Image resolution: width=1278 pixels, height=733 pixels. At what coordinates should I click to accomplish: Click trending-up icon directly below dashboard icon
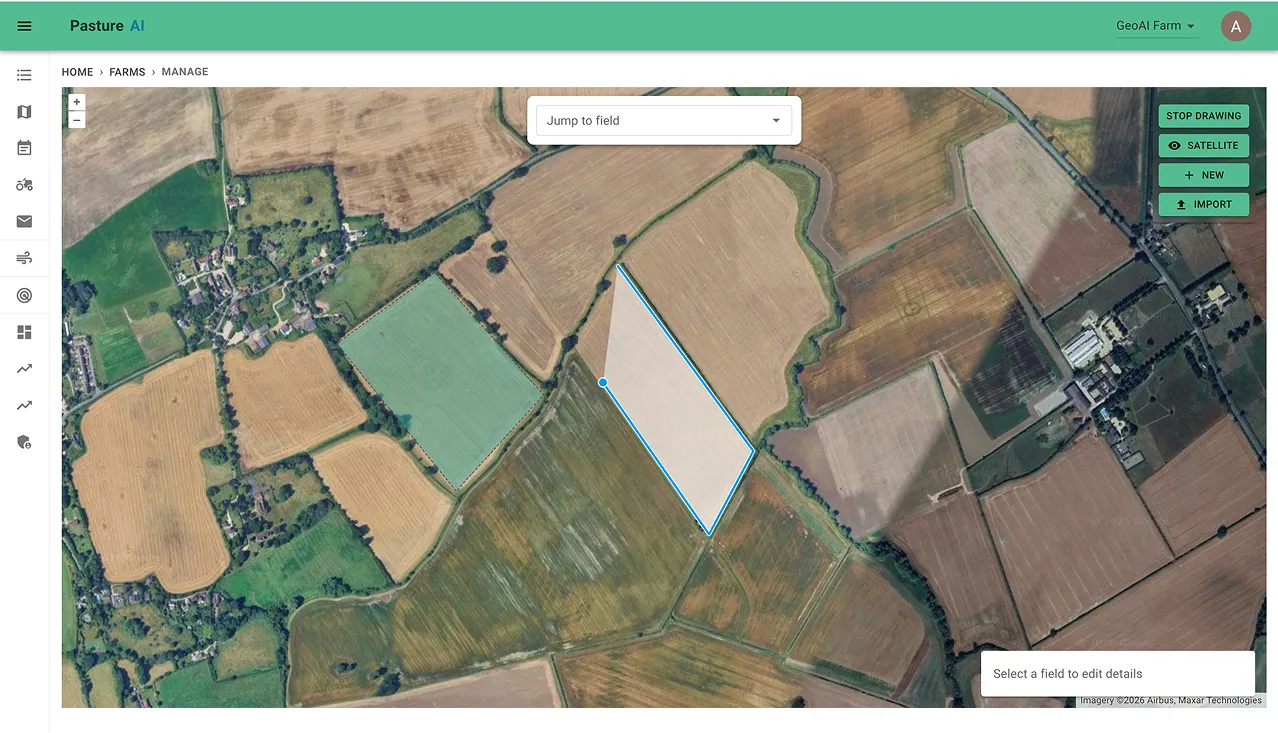pos(24,369)
